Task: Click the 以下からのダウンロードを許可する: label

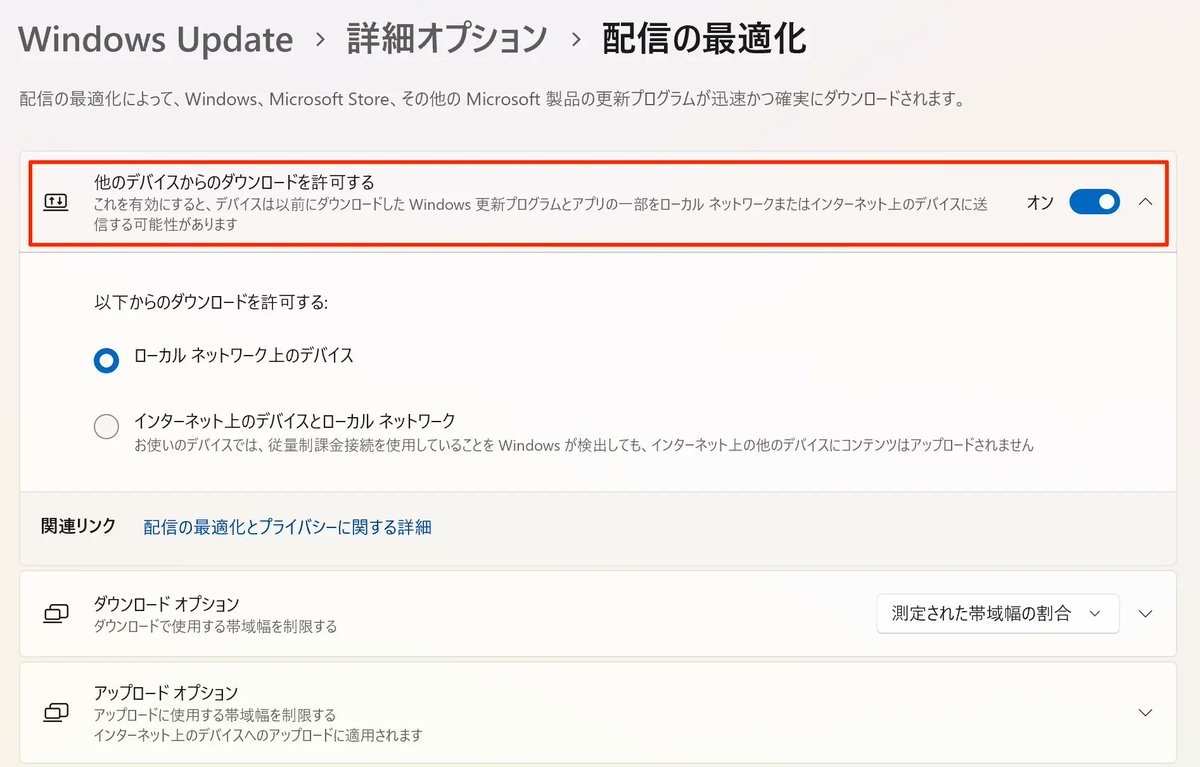Action: tap(211, 300)
